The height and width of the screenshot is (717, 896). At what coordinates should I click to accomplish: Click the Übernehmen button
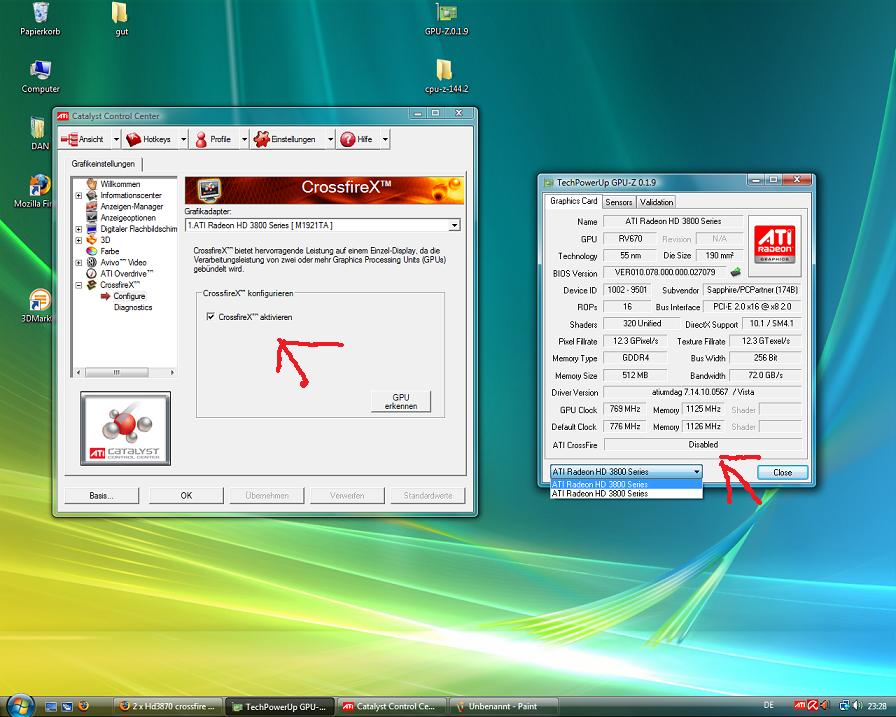(x=267, y=495)
